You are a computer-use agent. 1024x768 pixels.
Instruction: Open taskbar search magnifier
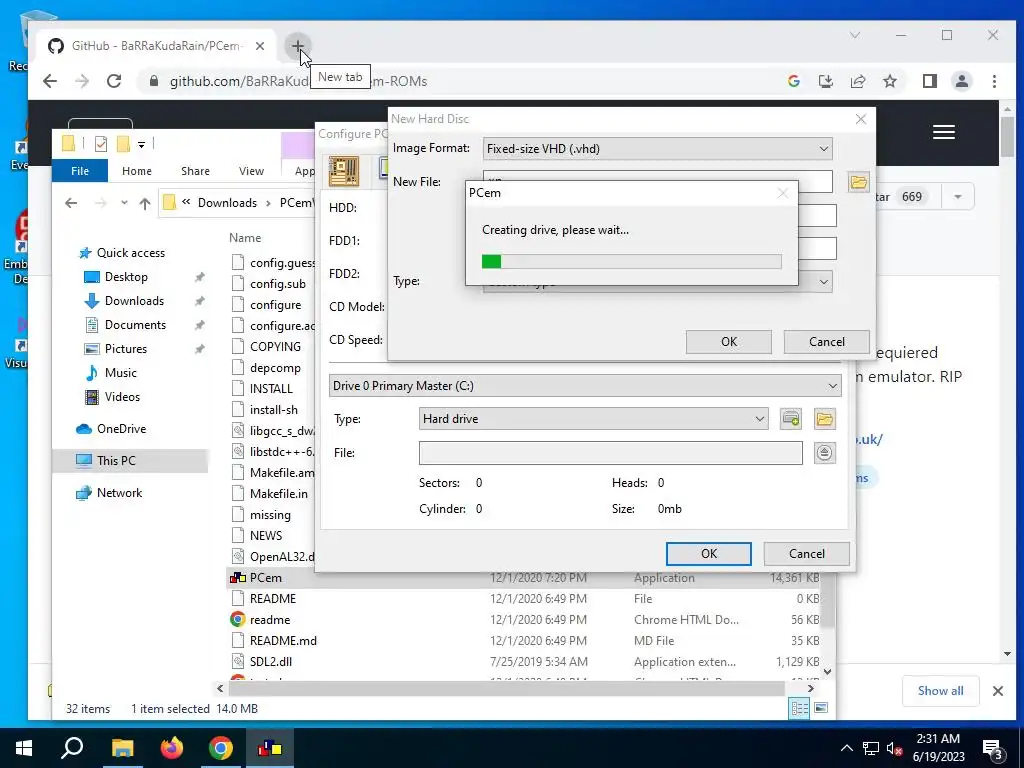pos(72,748)
